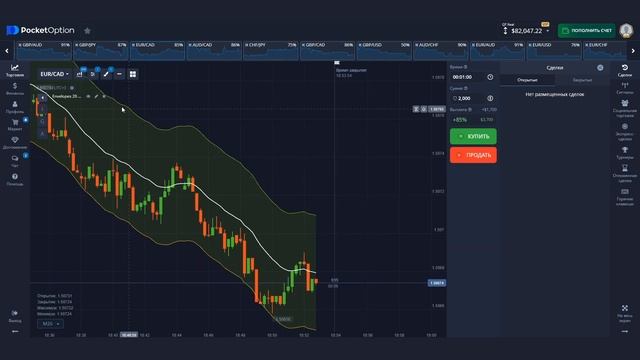Open the Trades history icon on right sidebar

click(624, 70)
